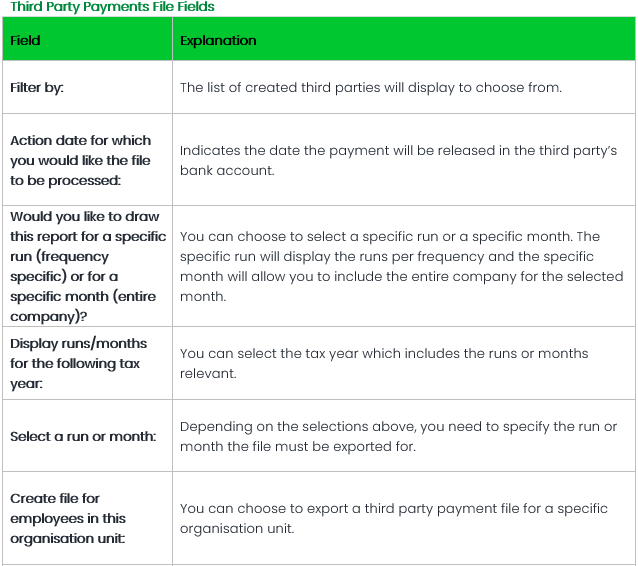Click the 'Third Party Payments File Fields' heading
Image resolution: width=638 pixels, height=566 pixels.
coord(112,7)
